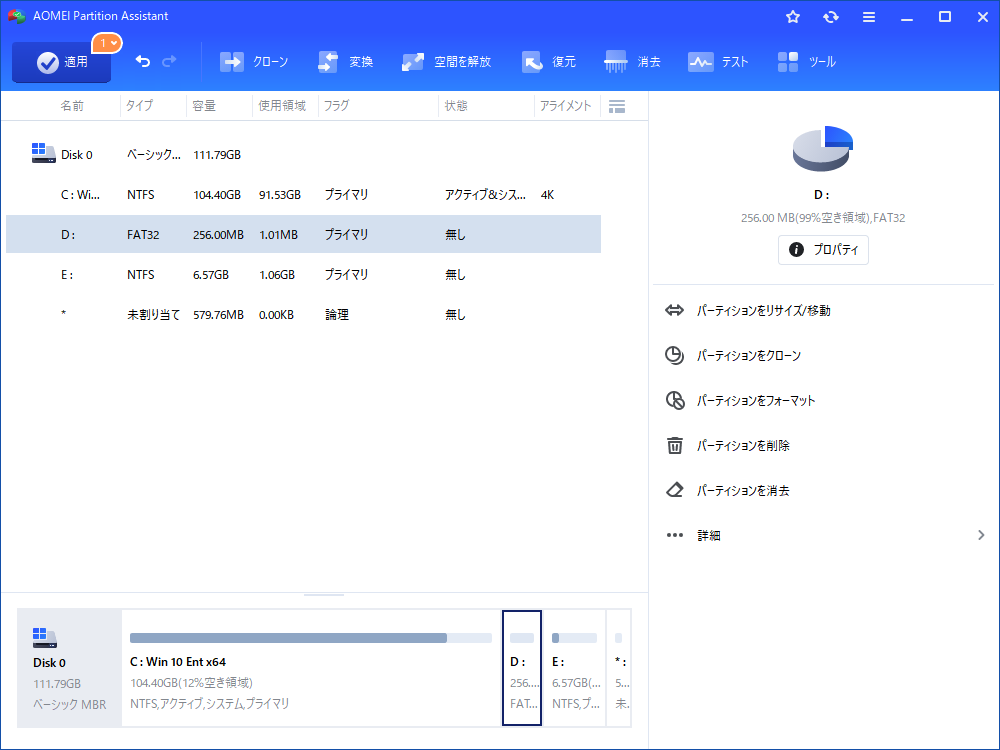Select Resize/Move Partition (パーティションをリサイズ/移動)
This screenshot has width=1000, height=750.
pos(763,311)
